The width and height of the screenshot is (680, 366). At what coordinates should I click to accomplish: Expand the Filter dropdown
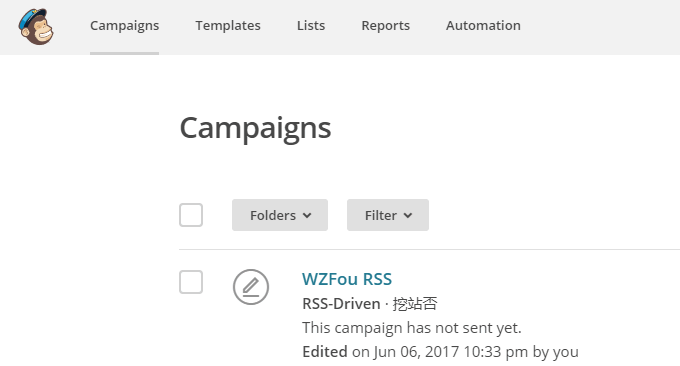(x=388, y=215)
